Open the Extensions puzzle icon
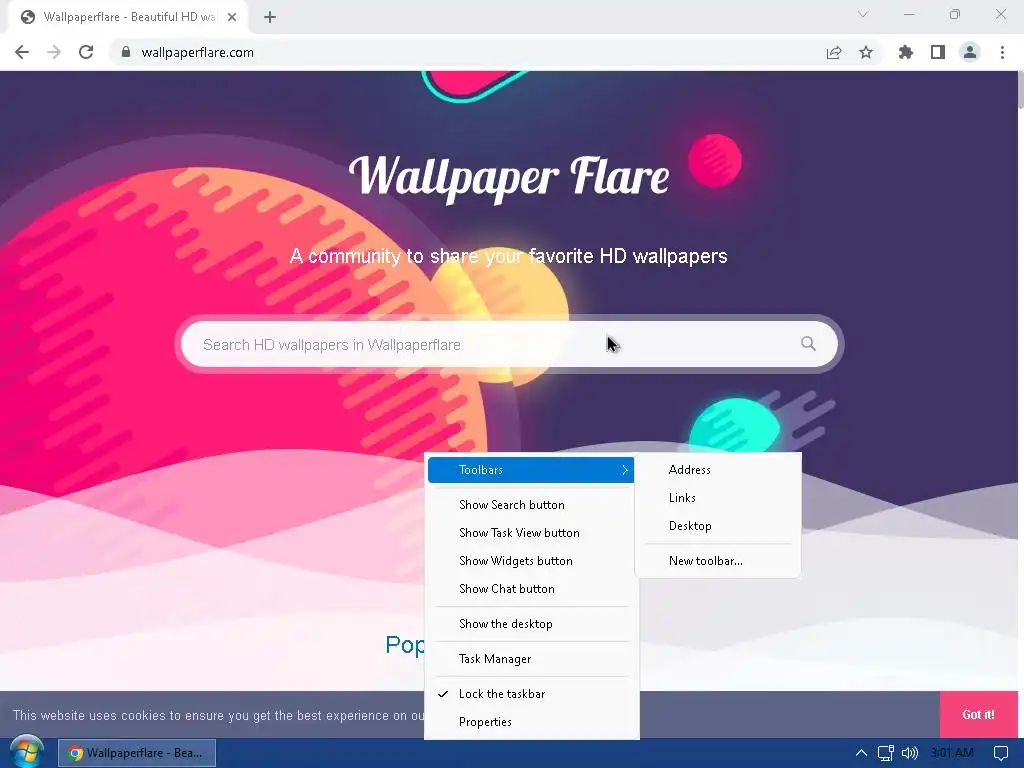1024x768 pixels. click(906, 52)
